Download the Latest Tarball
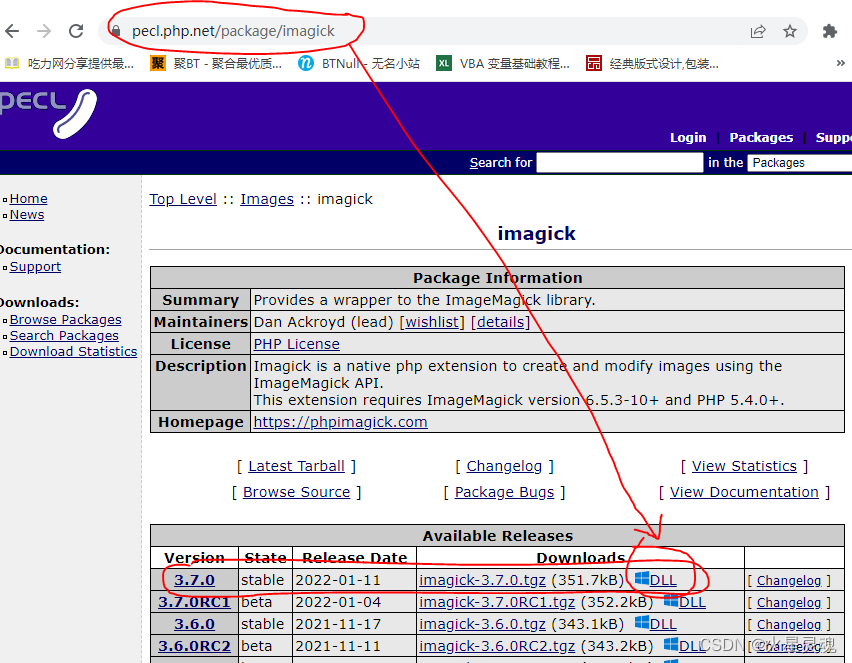The width and height of the screenshot is (852, 663). 296,466
